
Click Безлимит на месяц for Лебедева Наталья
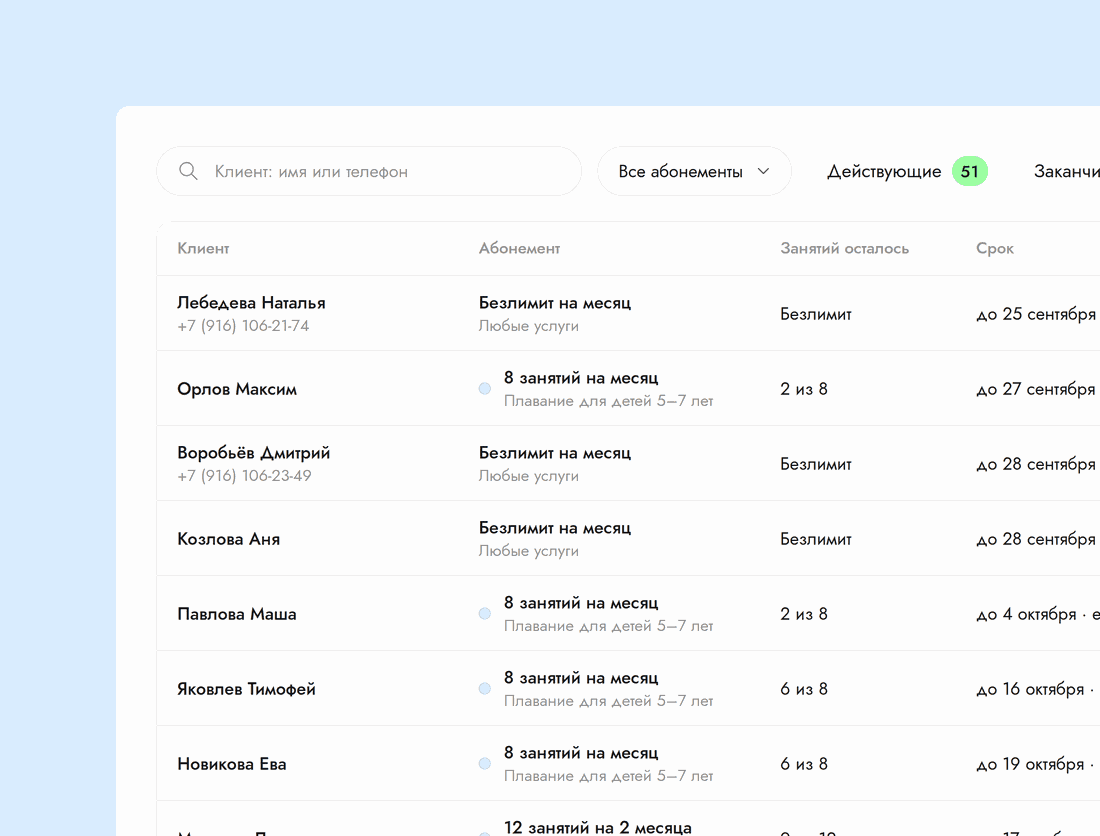point(555,303)
